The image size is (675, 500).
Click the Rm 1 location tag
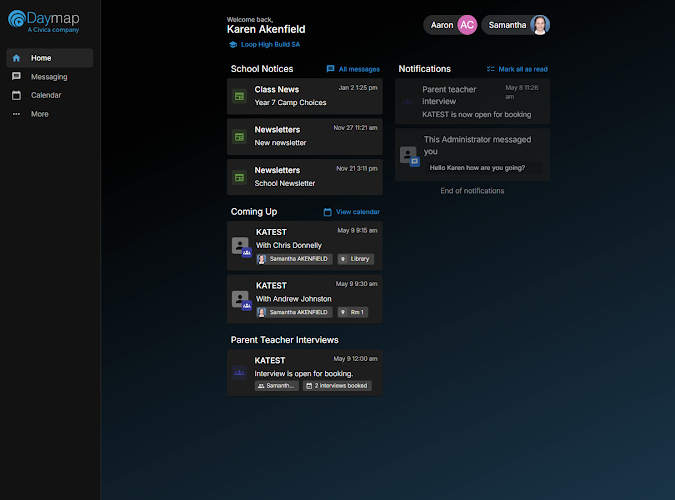pos(353,312)
